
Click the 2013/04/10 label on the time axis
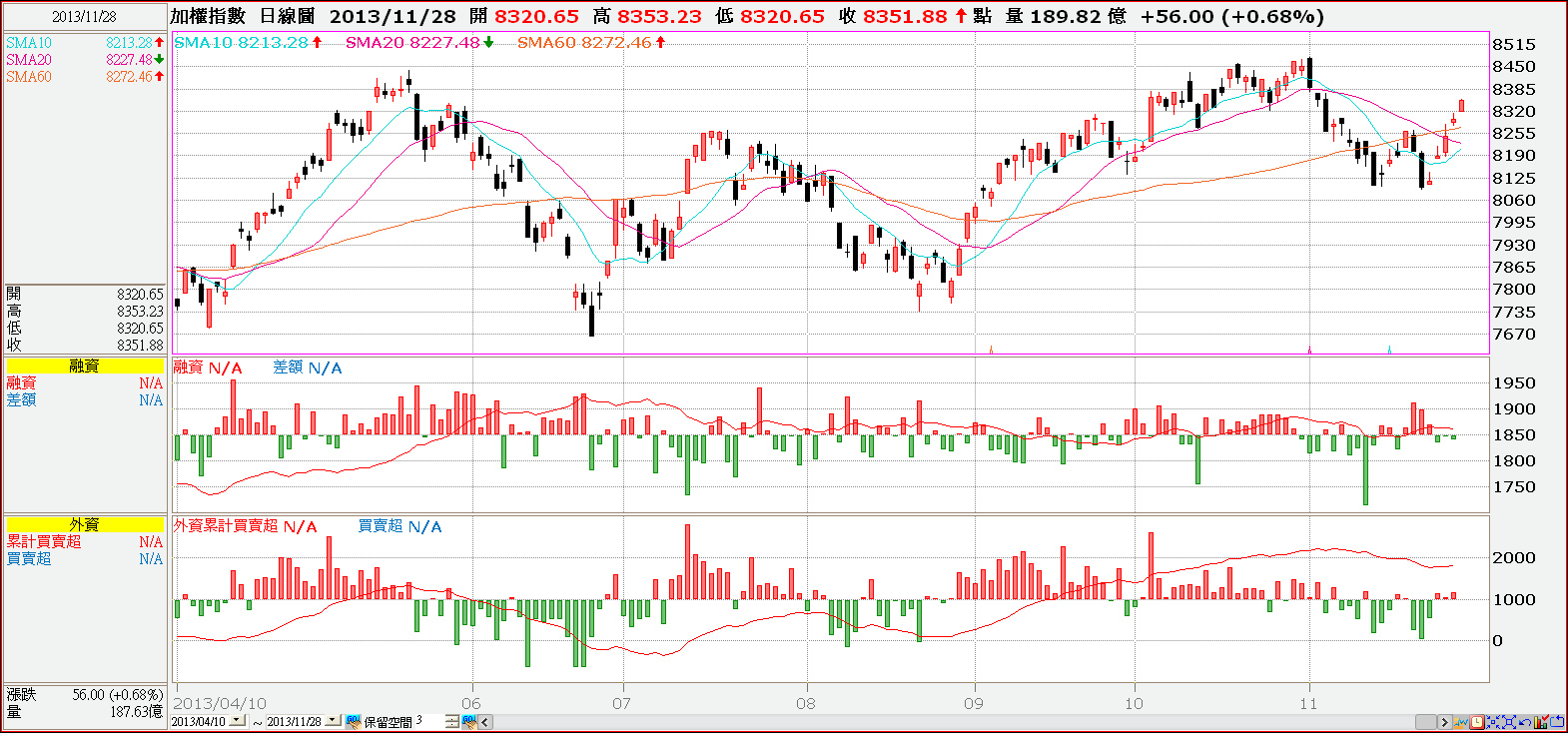[x=220, y=703]
